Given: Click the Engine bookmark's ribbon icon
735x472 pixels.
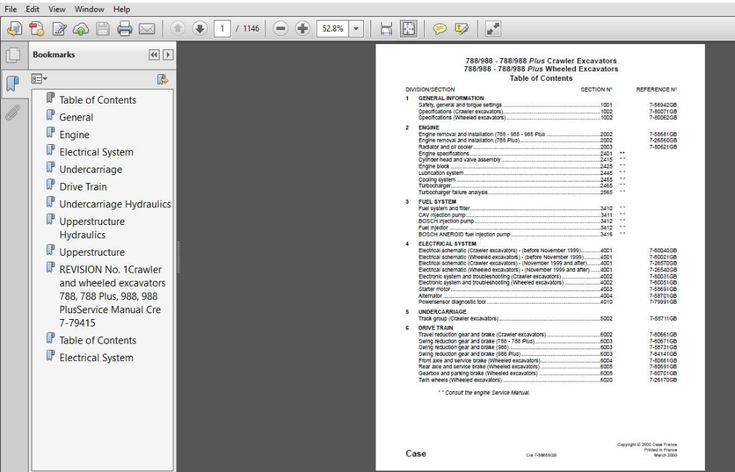Looking at the screenshot, I should [51, 133].
